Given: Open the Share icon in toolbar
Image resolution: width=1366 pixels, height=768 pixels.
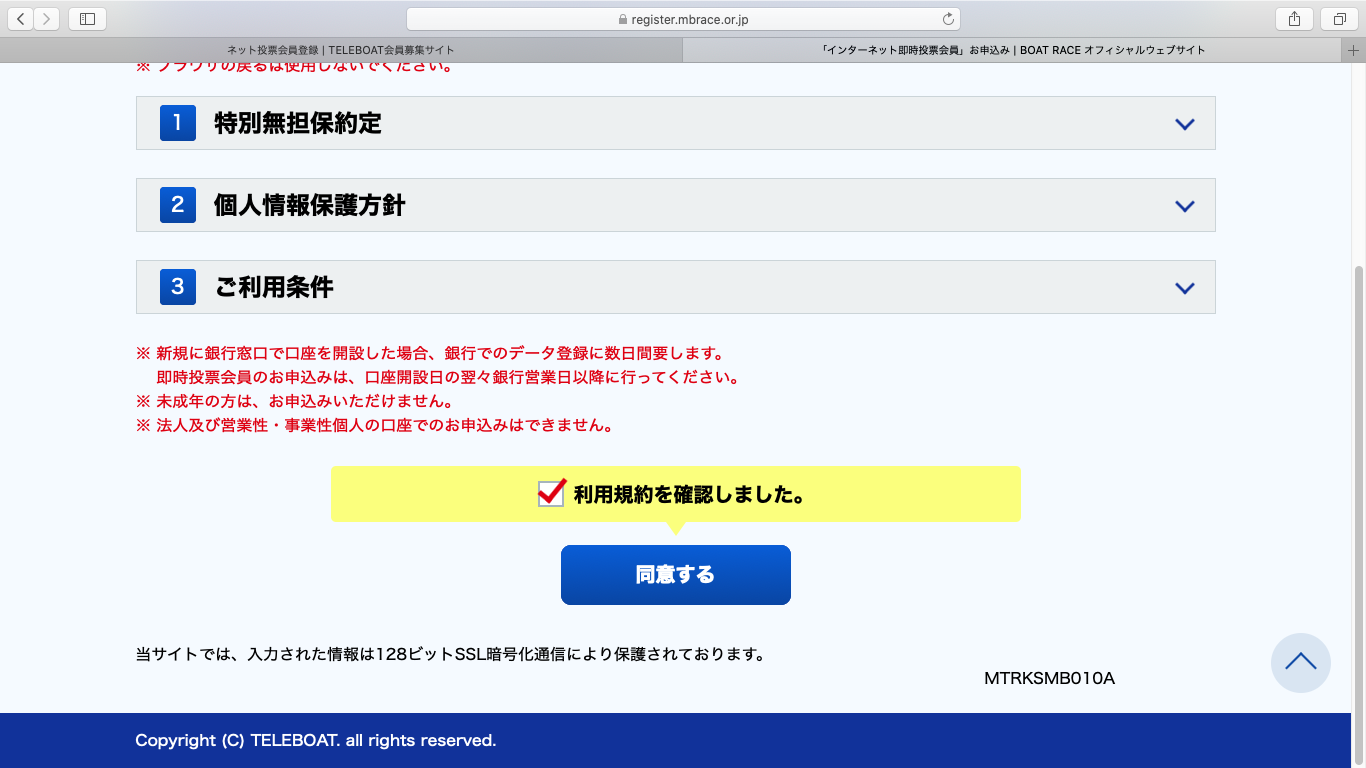Looking at the screenshot, I should (1294, 19).
